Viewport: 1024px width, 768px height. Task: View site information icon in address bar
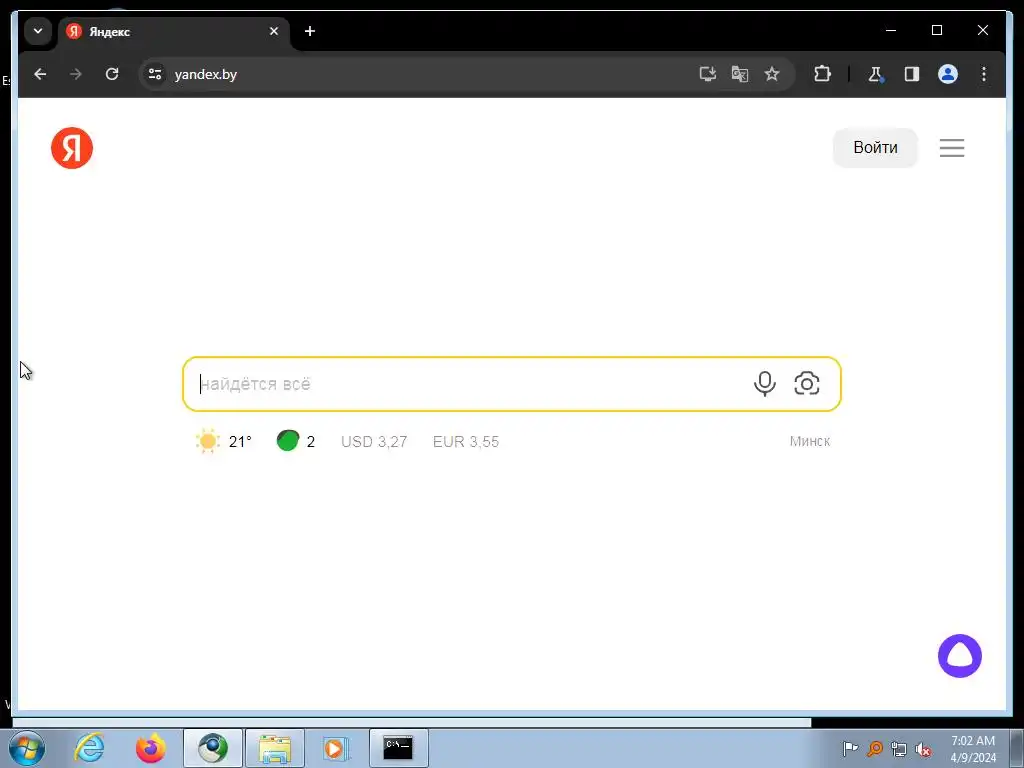point(155,74)
